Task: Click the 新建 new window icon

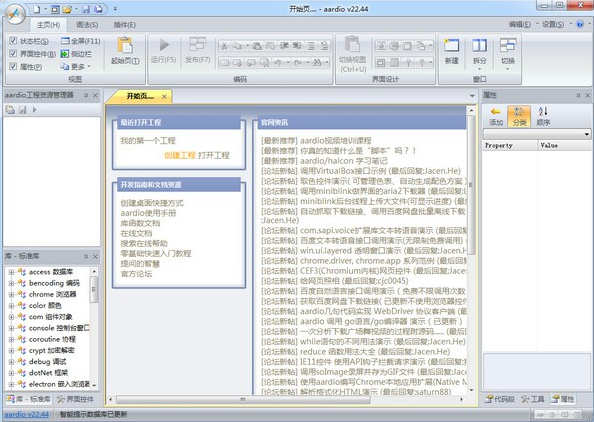Action: [x=452, y=45]
